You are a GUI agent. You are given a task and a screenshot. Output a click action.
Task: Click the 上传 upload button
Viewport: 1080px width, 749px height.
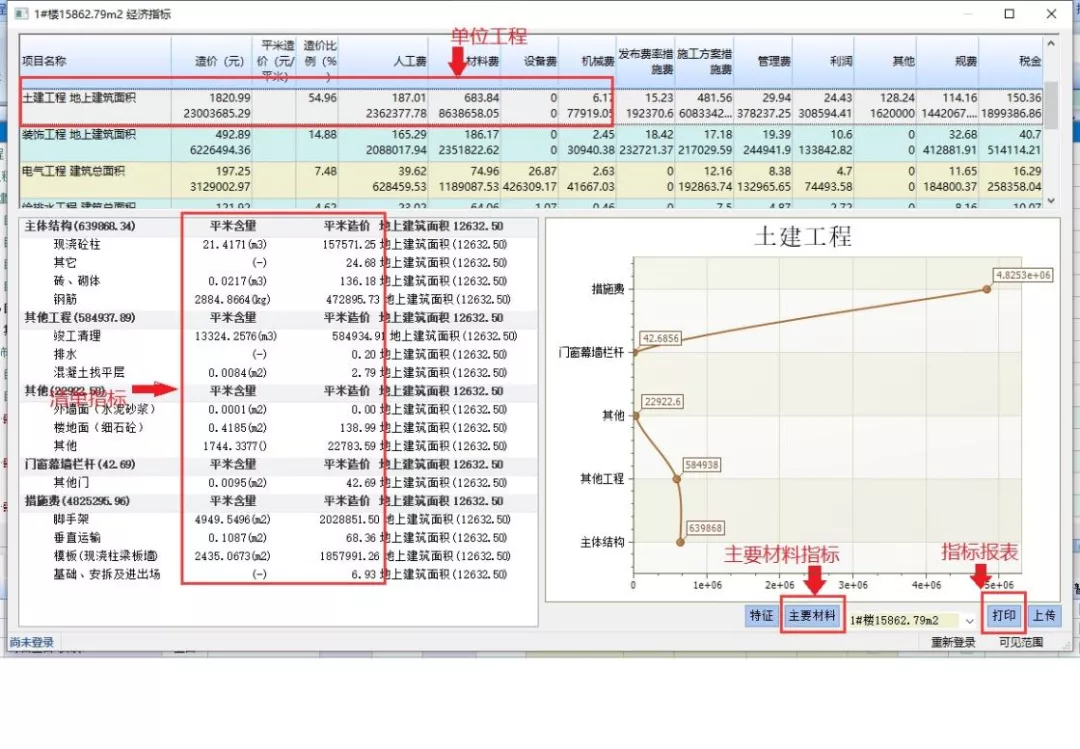pos(1044,616)
